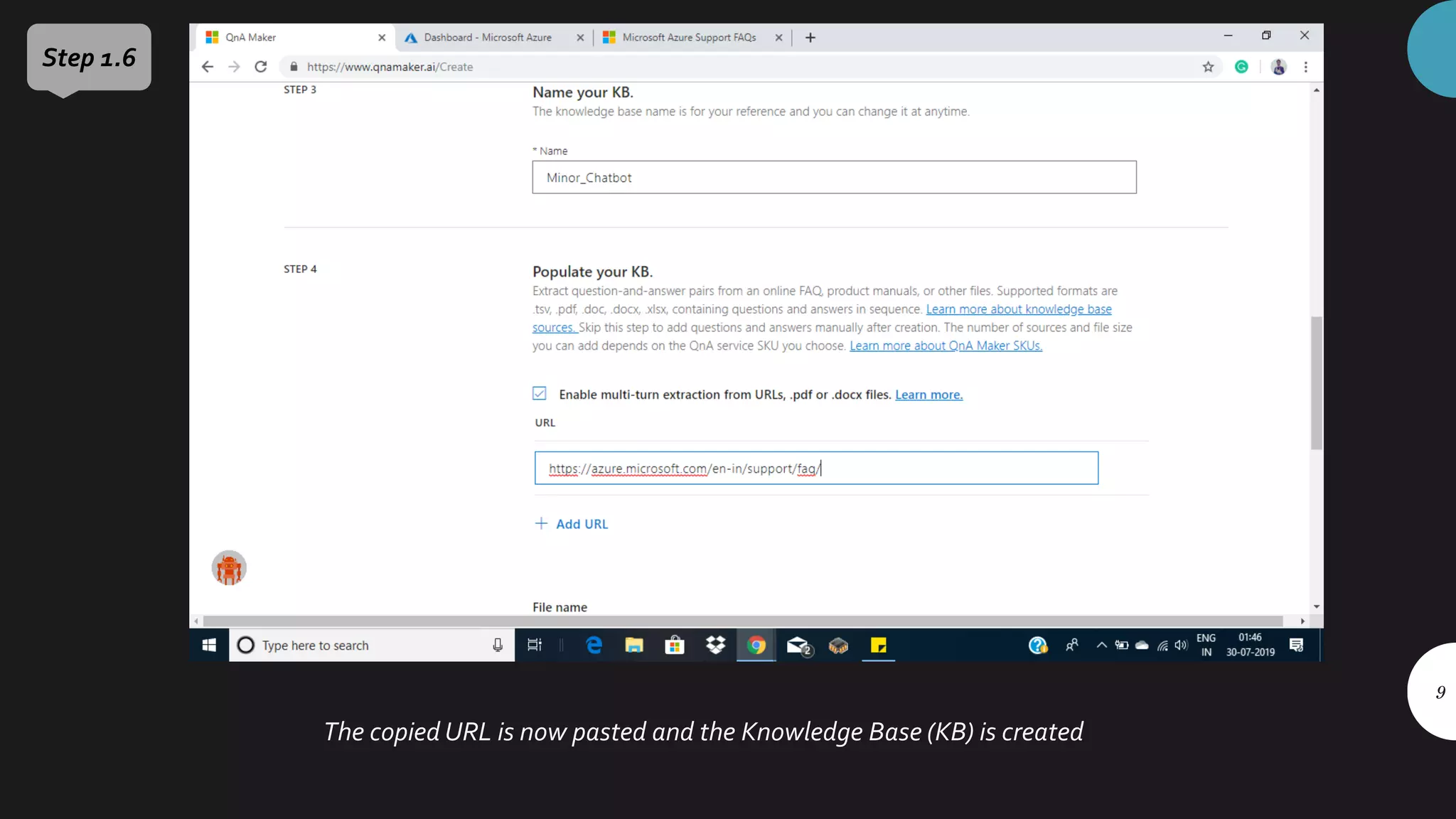This screenshot has width=1456, height=819.
Task: Reload the QnA Maker page
Action: point(261,67)
